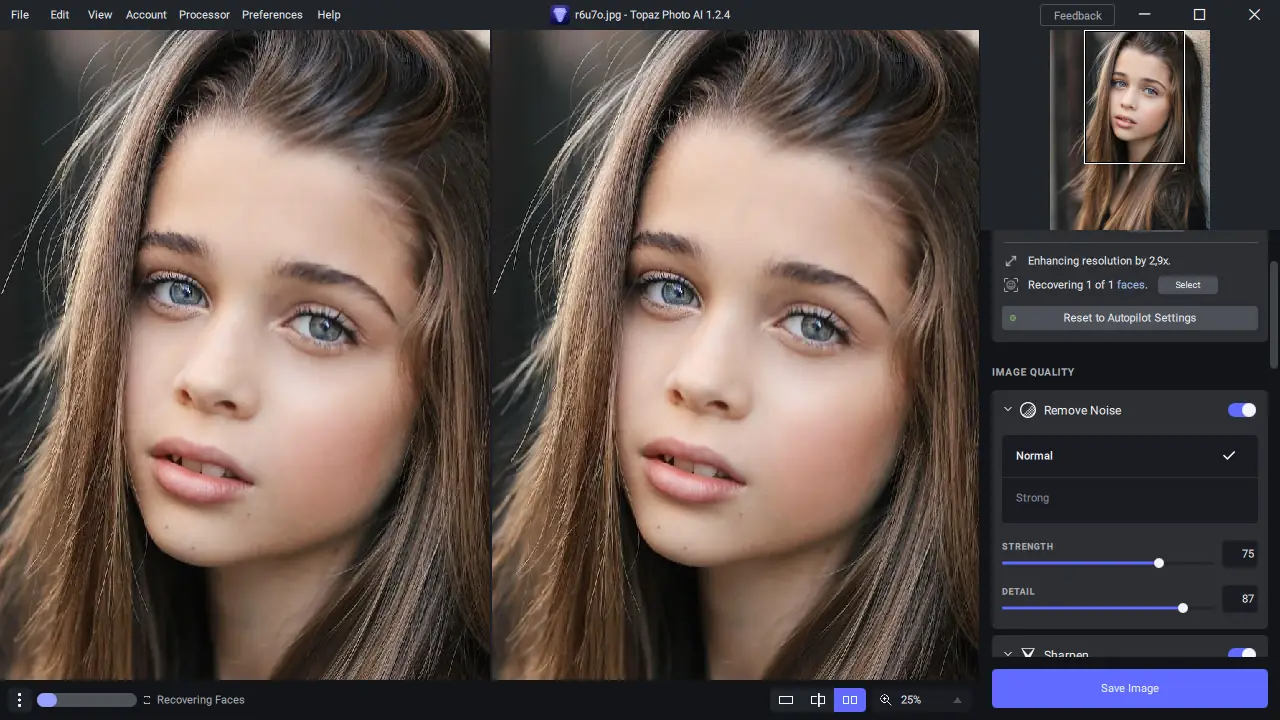Click the "Recovering Faces" status text
Screen dimensions: 1280x720
pyautogui.click(x=201, y=700)
